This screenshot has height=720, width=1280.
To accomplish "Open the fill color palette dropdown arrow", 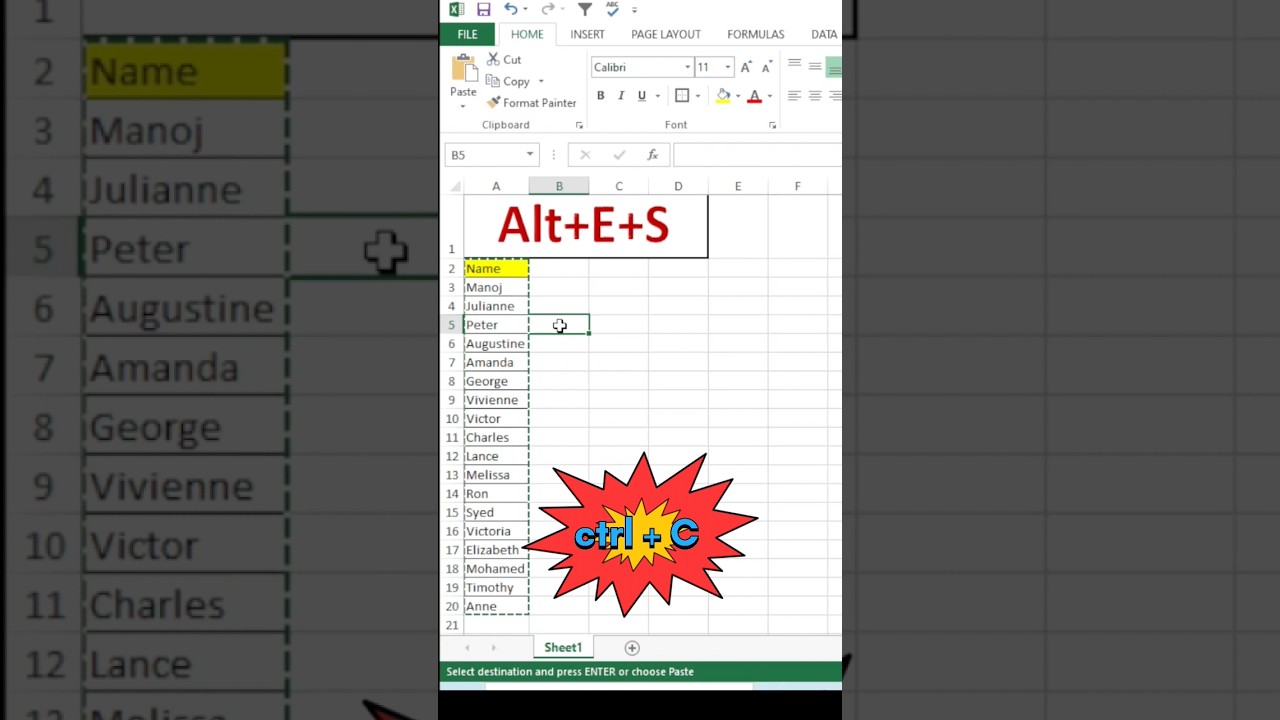I will tap(738, 96).
